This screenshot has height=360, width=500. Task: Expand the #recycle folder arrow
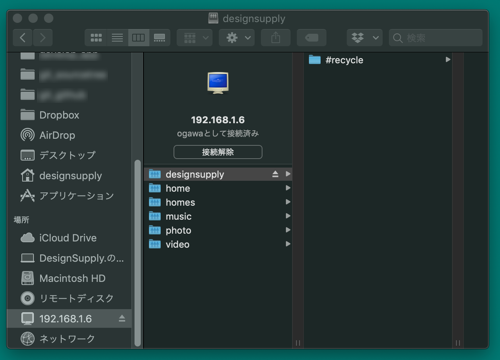[x=448, y=60]
